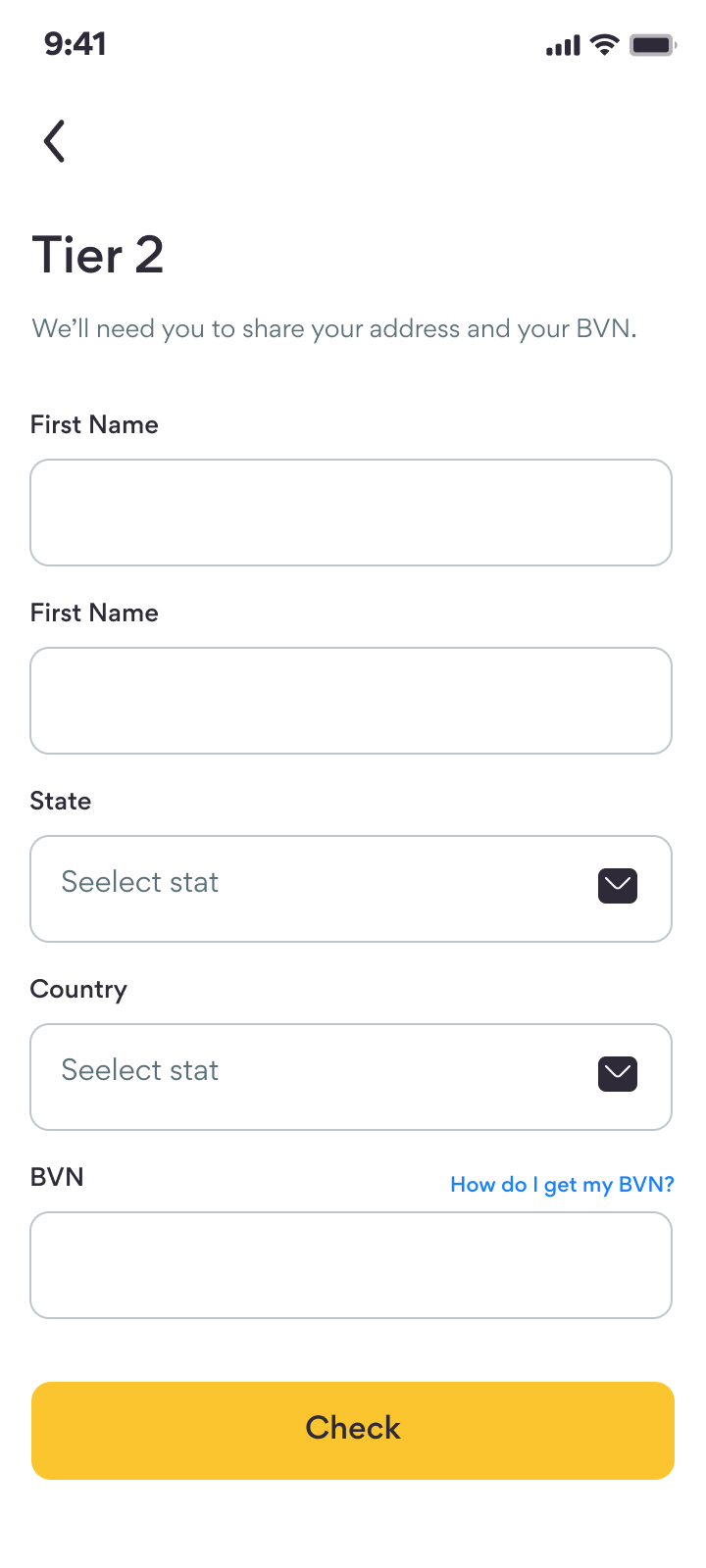Focus the First Name input above State
706x1568 pixels.
point(351,701)
